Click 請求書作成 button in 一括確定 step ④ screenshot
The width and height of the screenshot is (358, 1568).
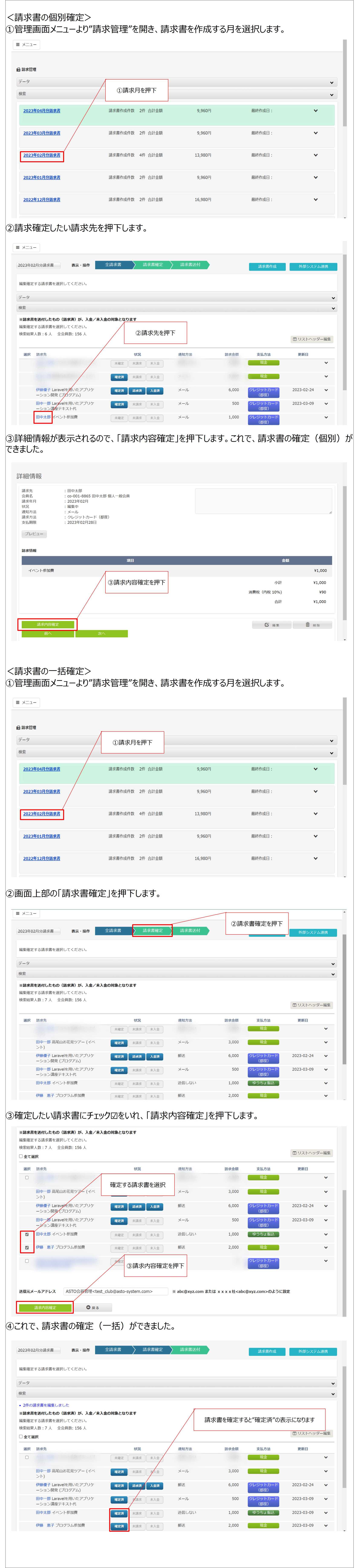click(x=267, y=1351)
